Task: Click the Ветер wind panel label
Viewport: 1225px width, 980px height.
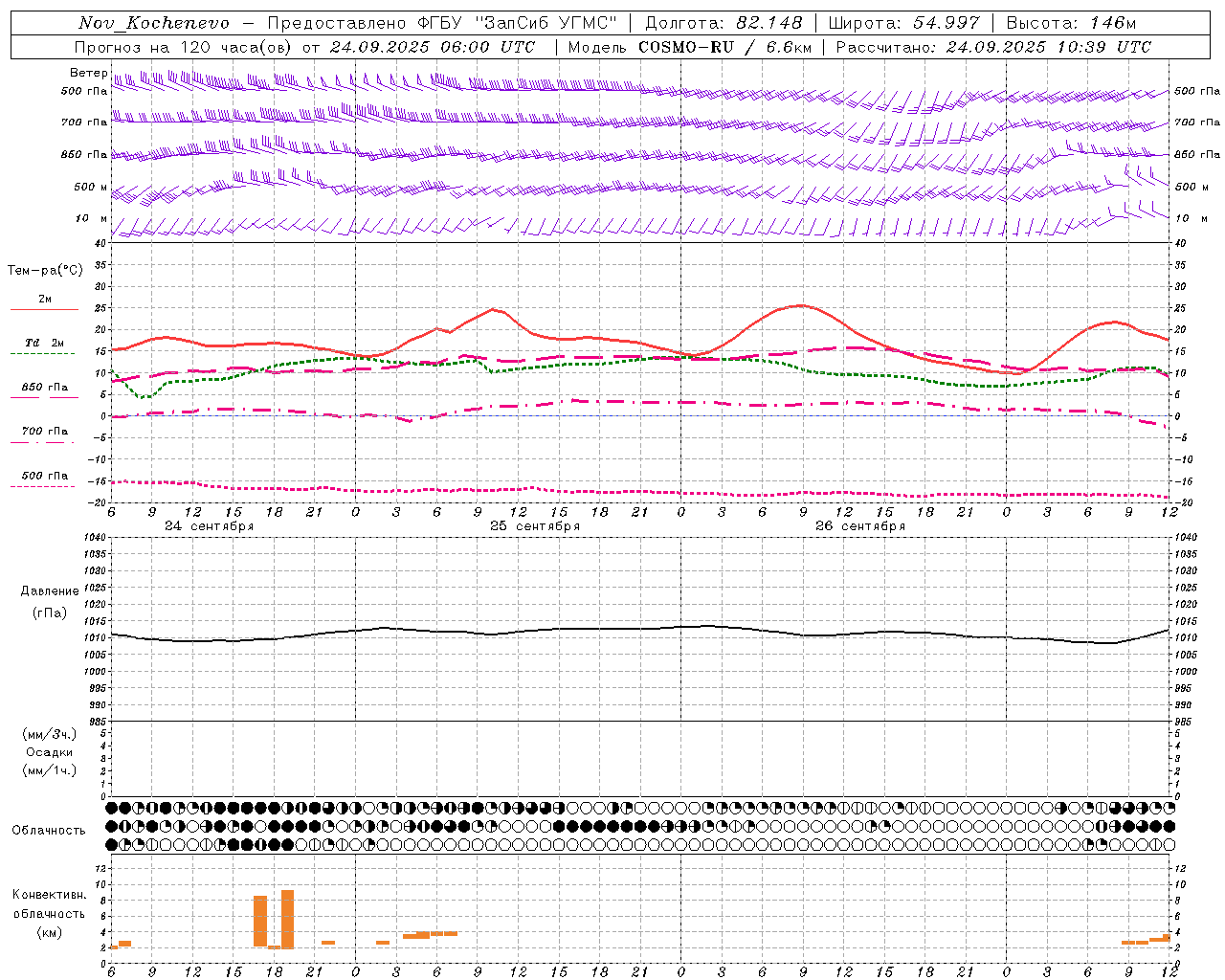Action: coord(88,73)
